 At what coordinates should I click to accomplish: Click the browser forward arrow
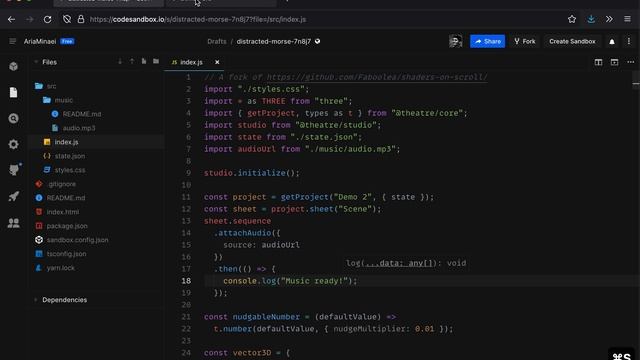point(29,19)
